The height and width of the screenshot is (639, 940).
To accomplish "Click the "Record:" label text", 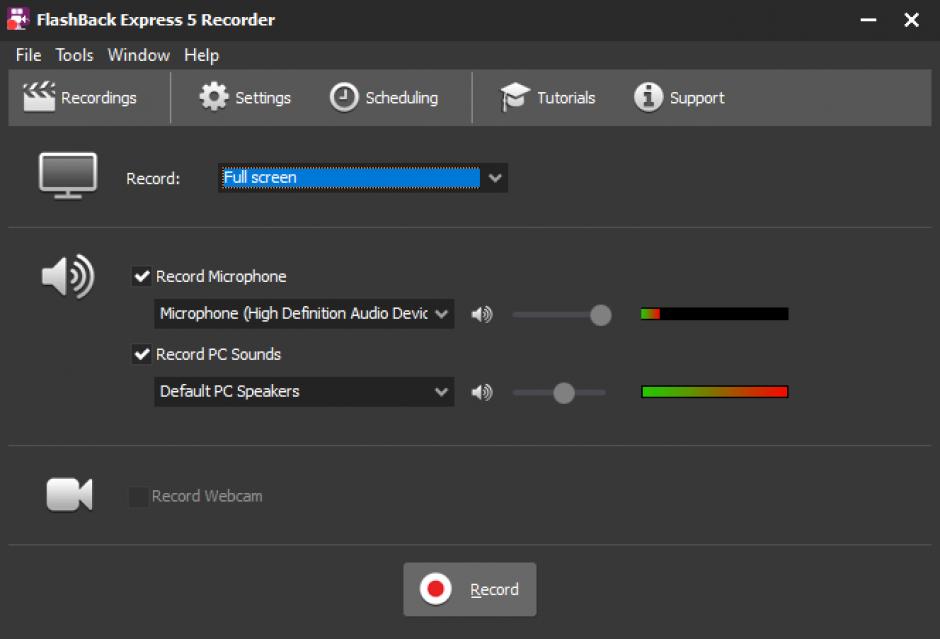I will [153, 179].
